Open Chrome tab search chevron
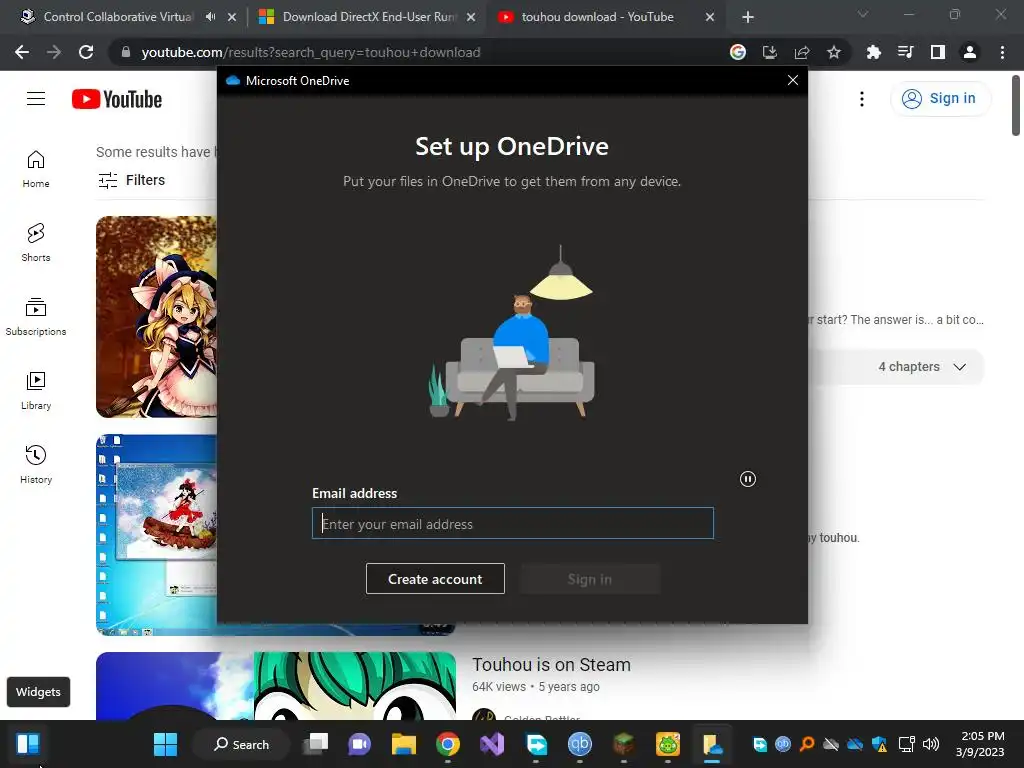The width and height of the screenshot is (1024, 768). [x=863, y=14]
